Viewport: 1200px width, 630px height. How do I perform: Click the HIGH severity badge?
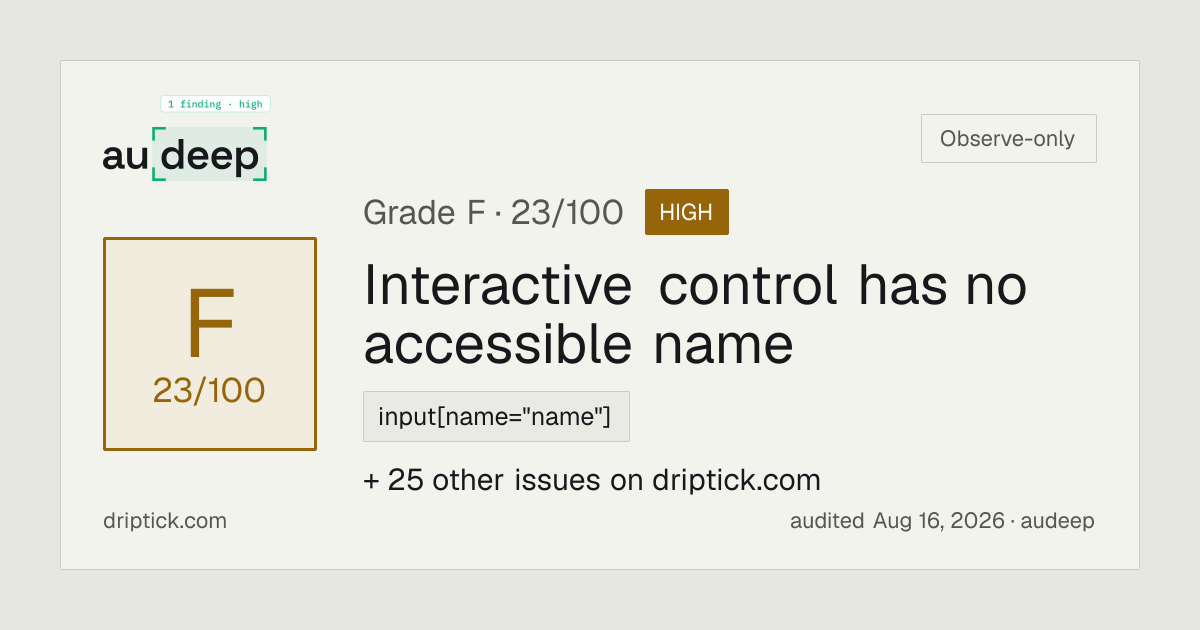pos(687,212)
